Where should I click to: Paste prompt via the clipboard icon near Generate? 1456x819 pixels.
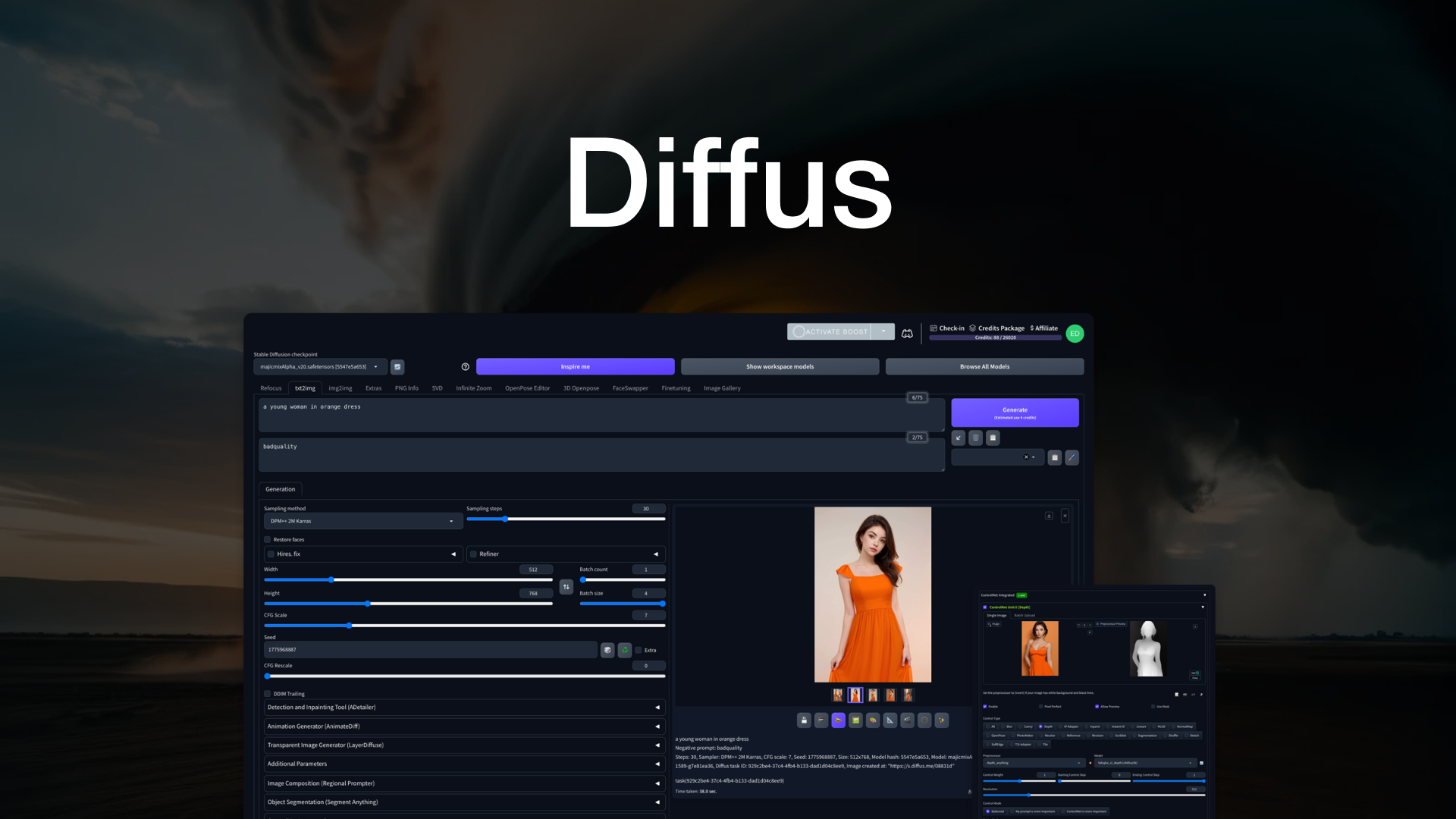pyautogui.click(x=993, y=438)
